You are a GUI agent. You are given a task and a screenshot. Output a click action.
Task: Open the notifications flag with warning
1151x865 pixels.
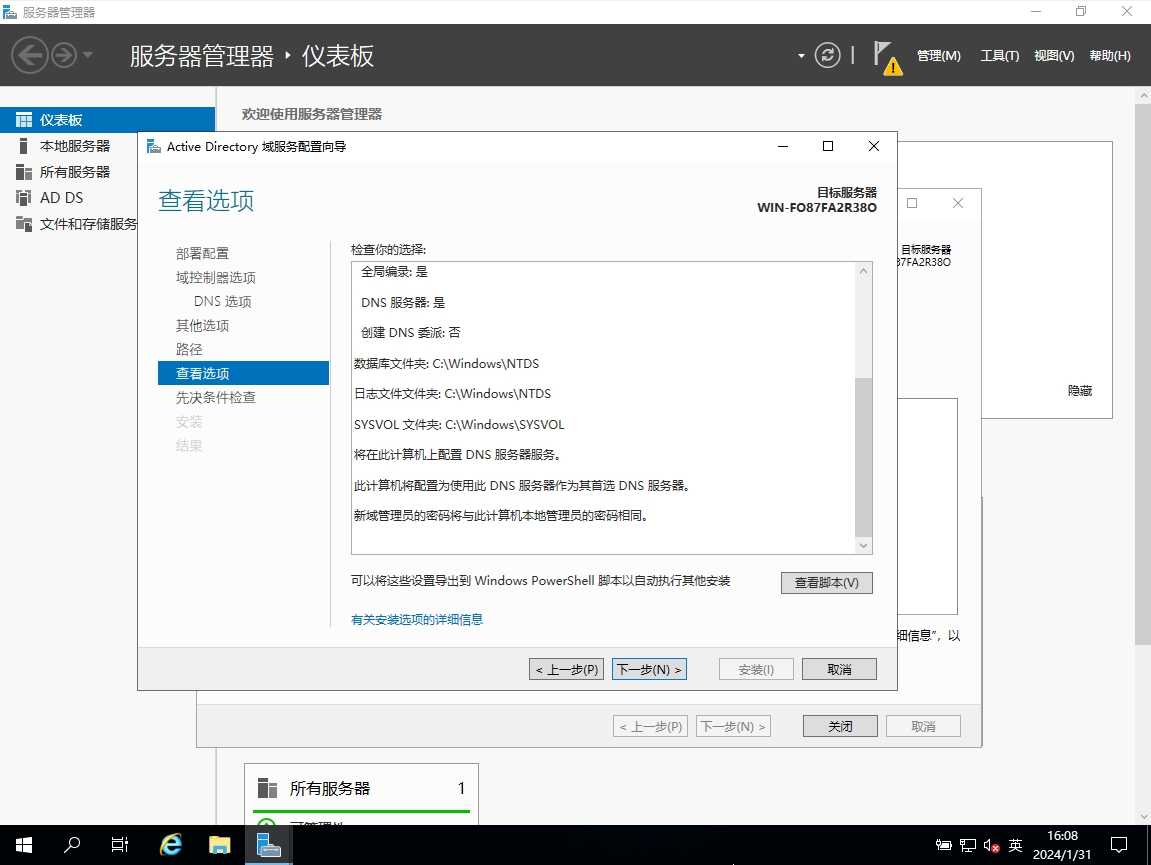(x=885, y=56)
